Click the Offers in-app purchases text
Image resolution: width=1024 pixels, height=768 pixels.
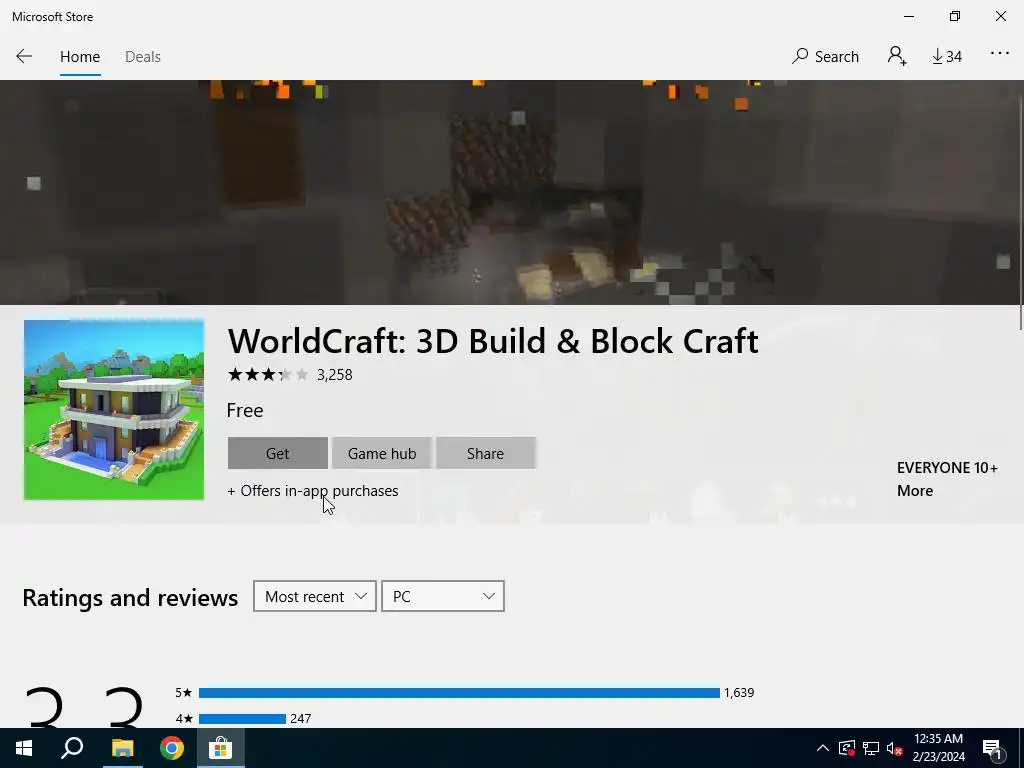313,491
